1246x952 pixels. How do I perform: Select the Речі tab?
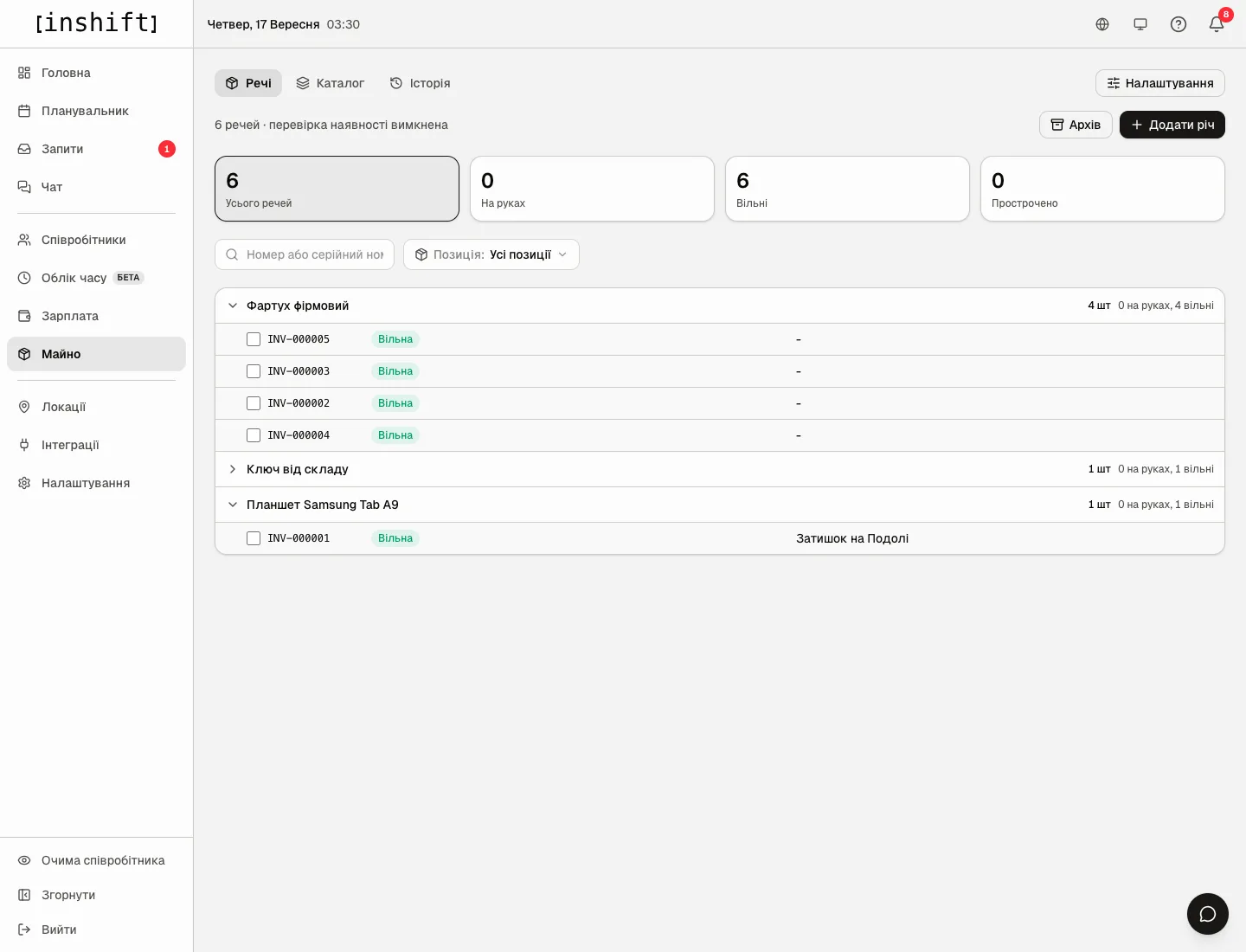click(x=248, y=83)
